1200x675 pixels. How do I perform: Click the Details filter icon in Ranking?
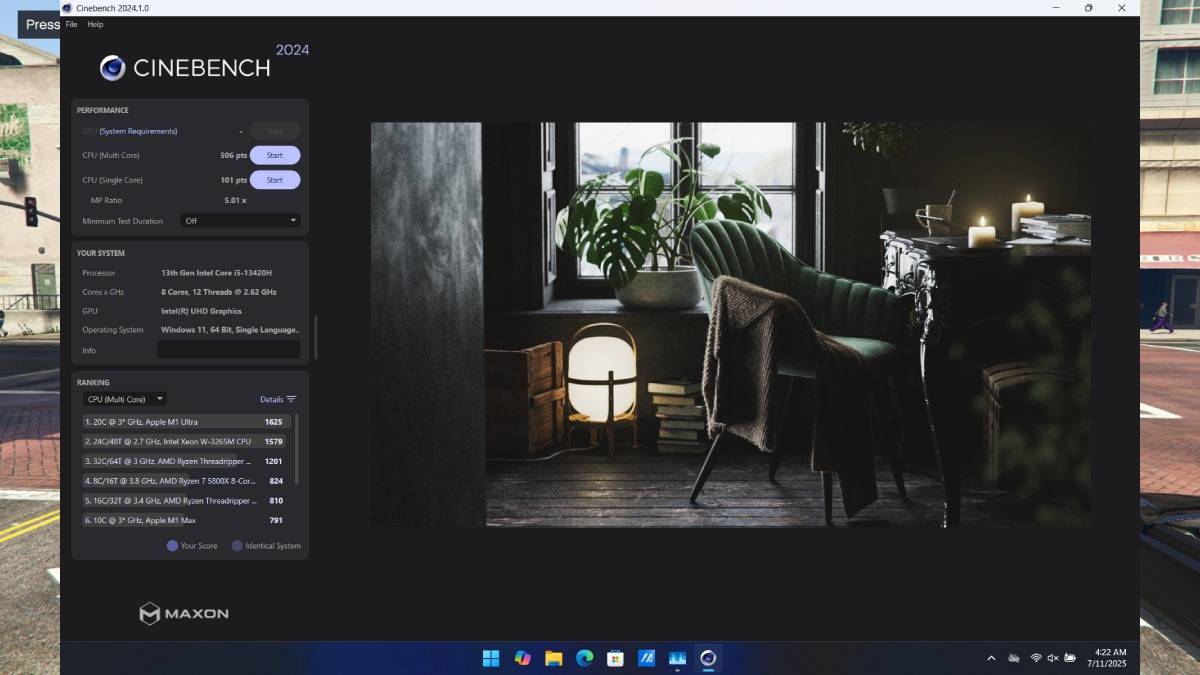tap(291, 399)
